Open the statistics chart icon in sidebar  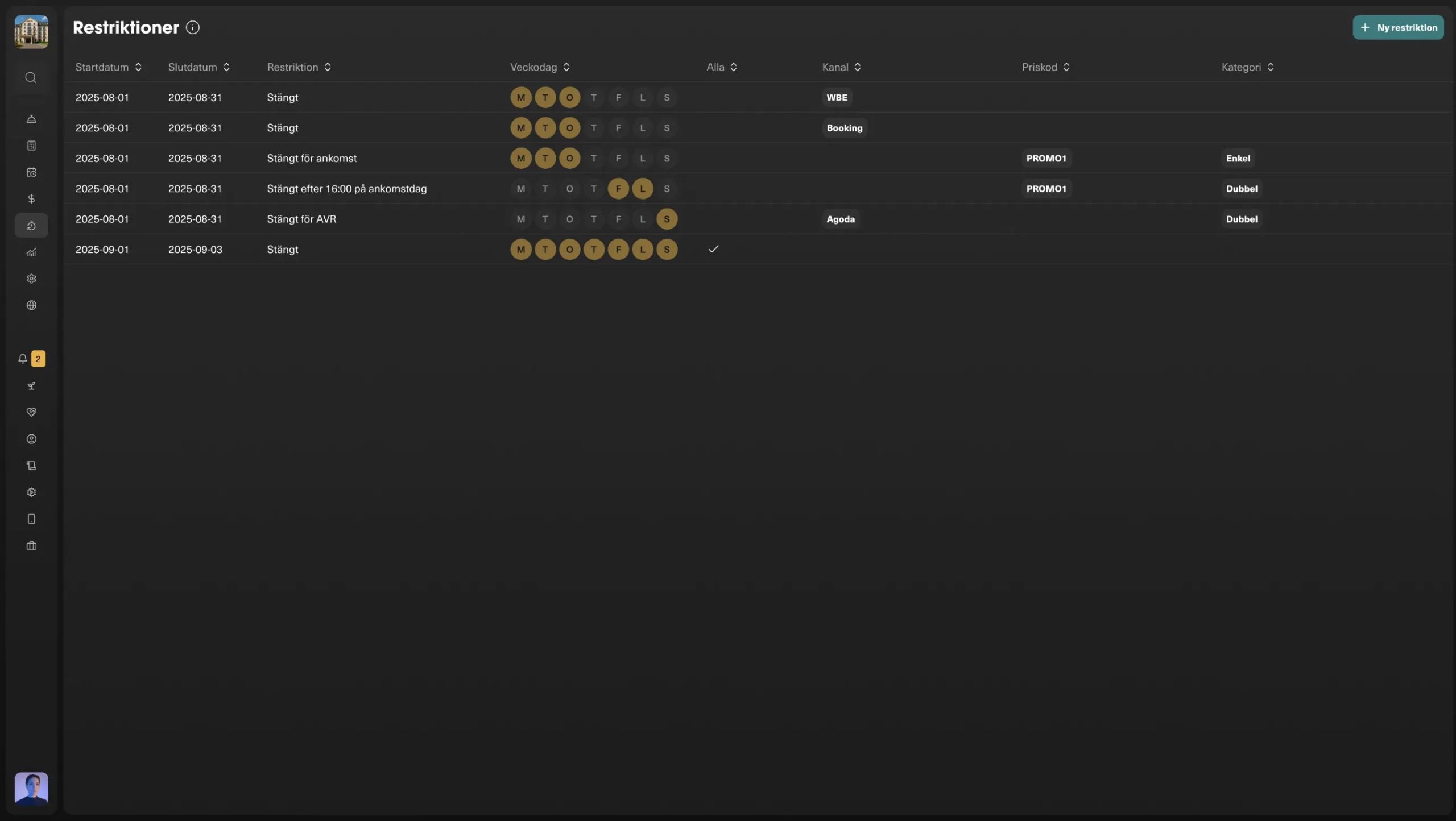[31, 252]
